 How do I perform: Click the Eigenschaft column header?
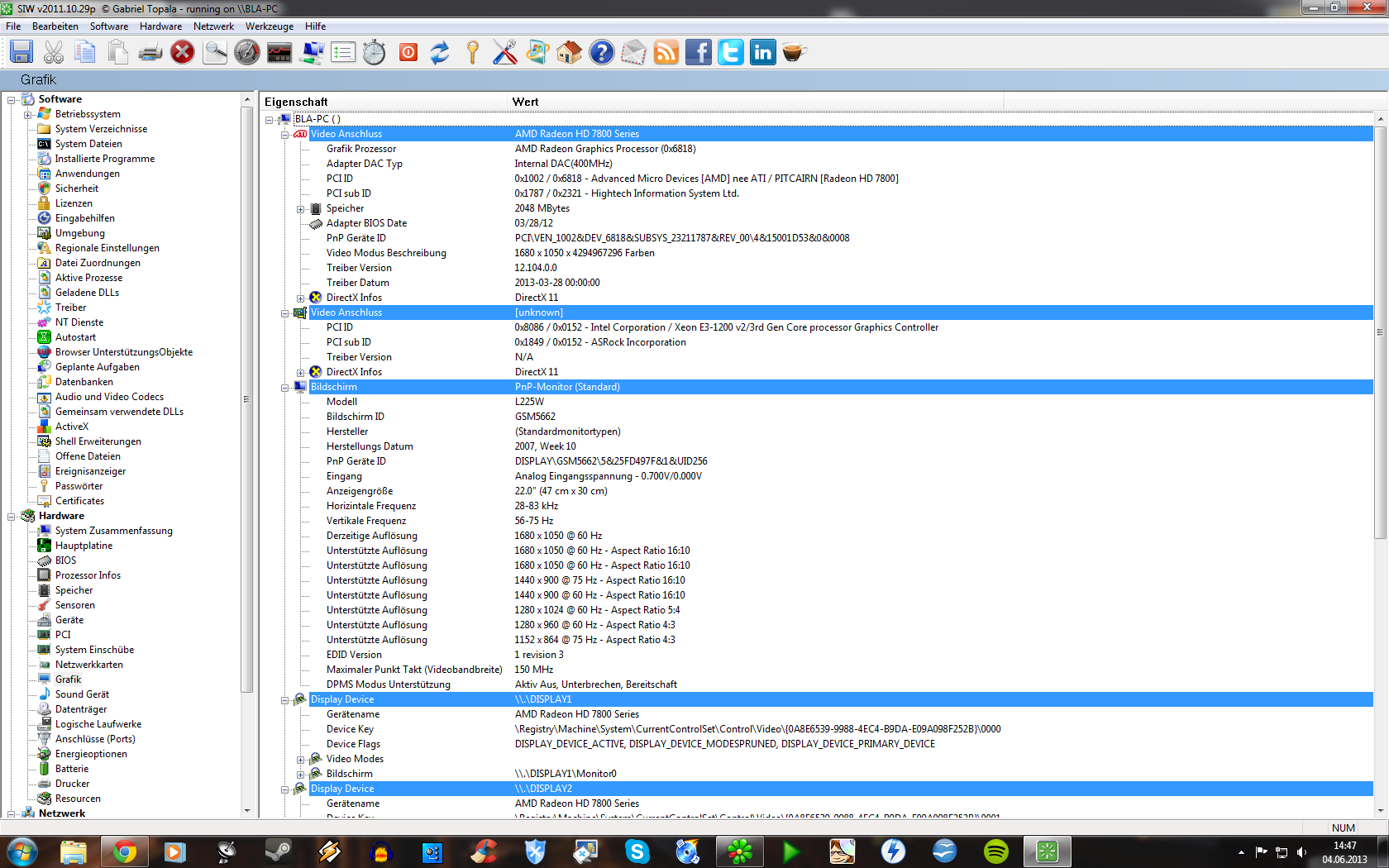(384, 102)
